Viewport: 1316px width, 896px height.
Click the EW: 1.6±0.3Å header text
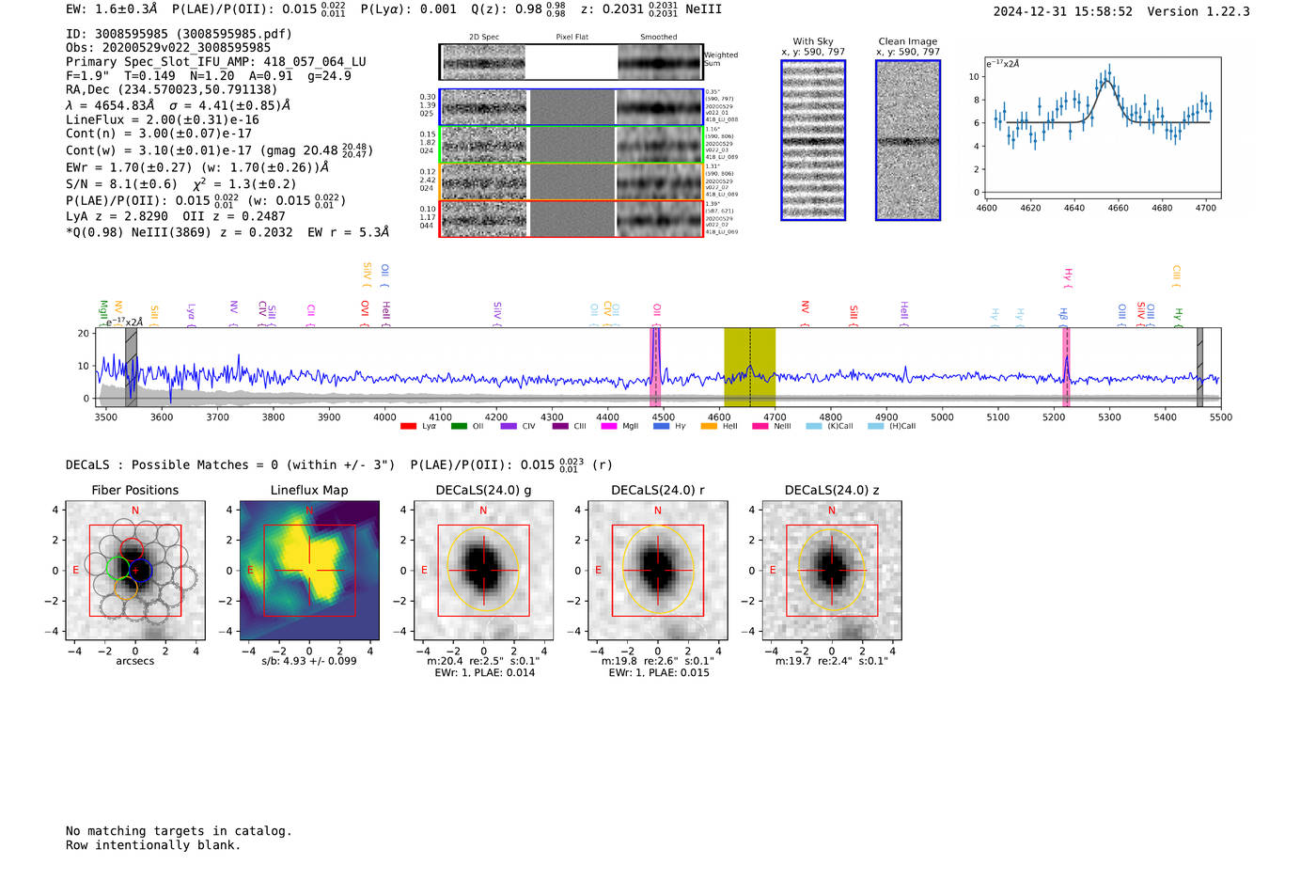(112, 9)
